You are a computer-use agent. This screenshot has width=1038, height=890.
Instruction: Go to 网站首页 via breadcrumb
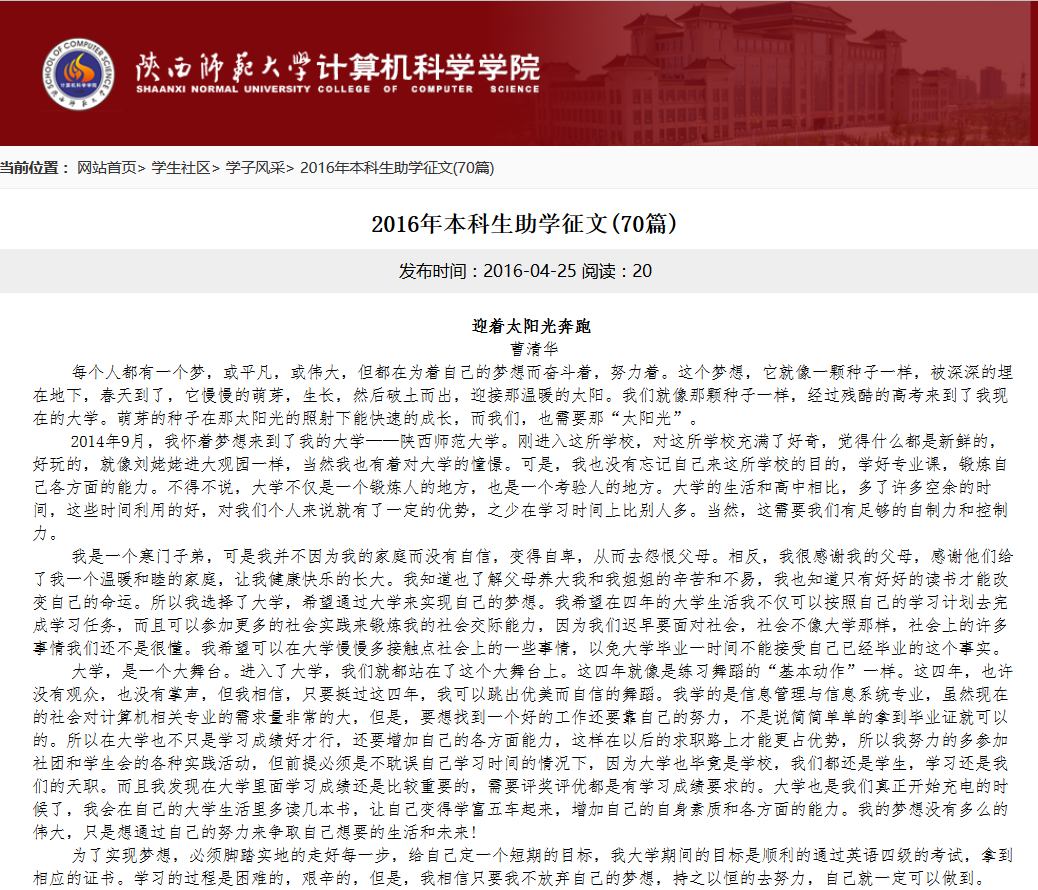click(107, 168)
